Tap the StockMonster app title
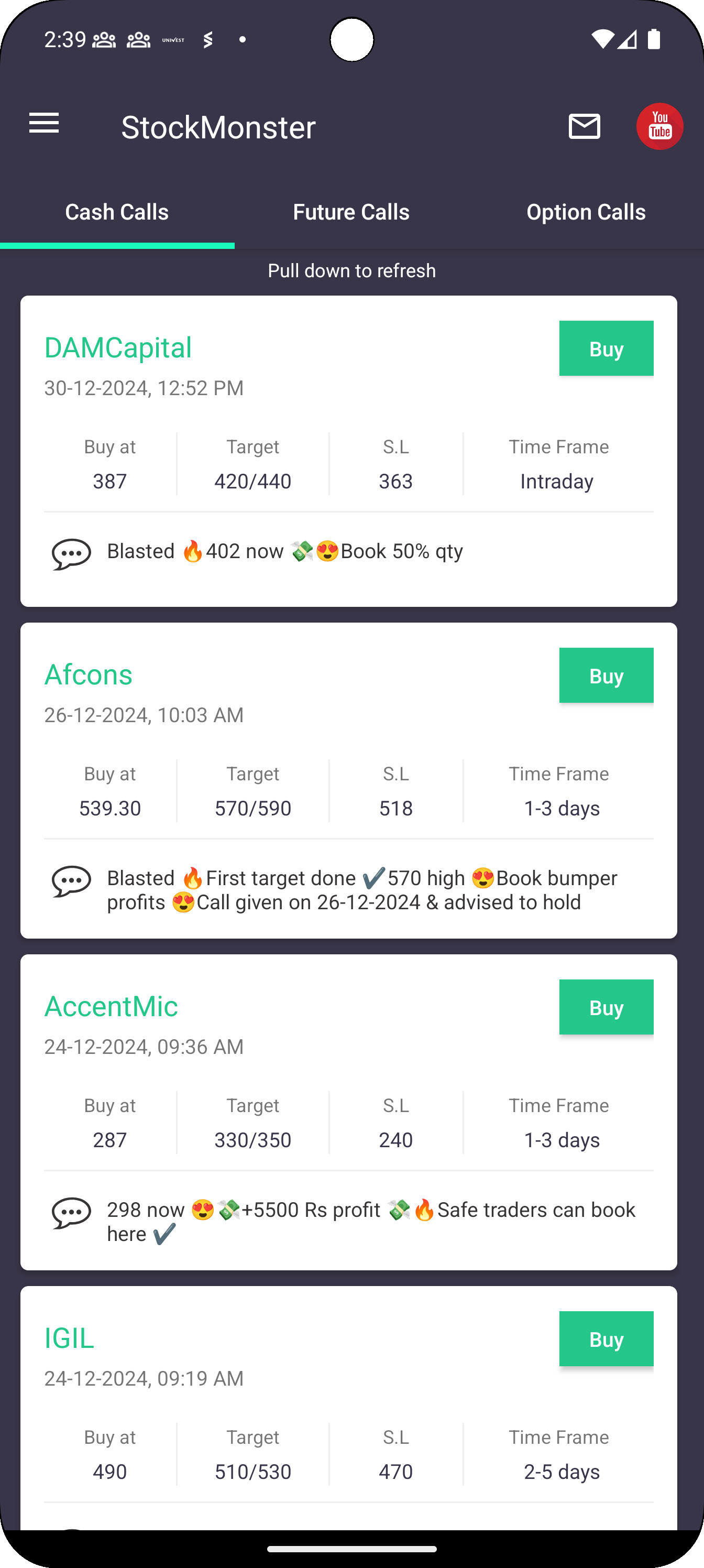Screen dimensions: 704x1568 tap(218, 127)
